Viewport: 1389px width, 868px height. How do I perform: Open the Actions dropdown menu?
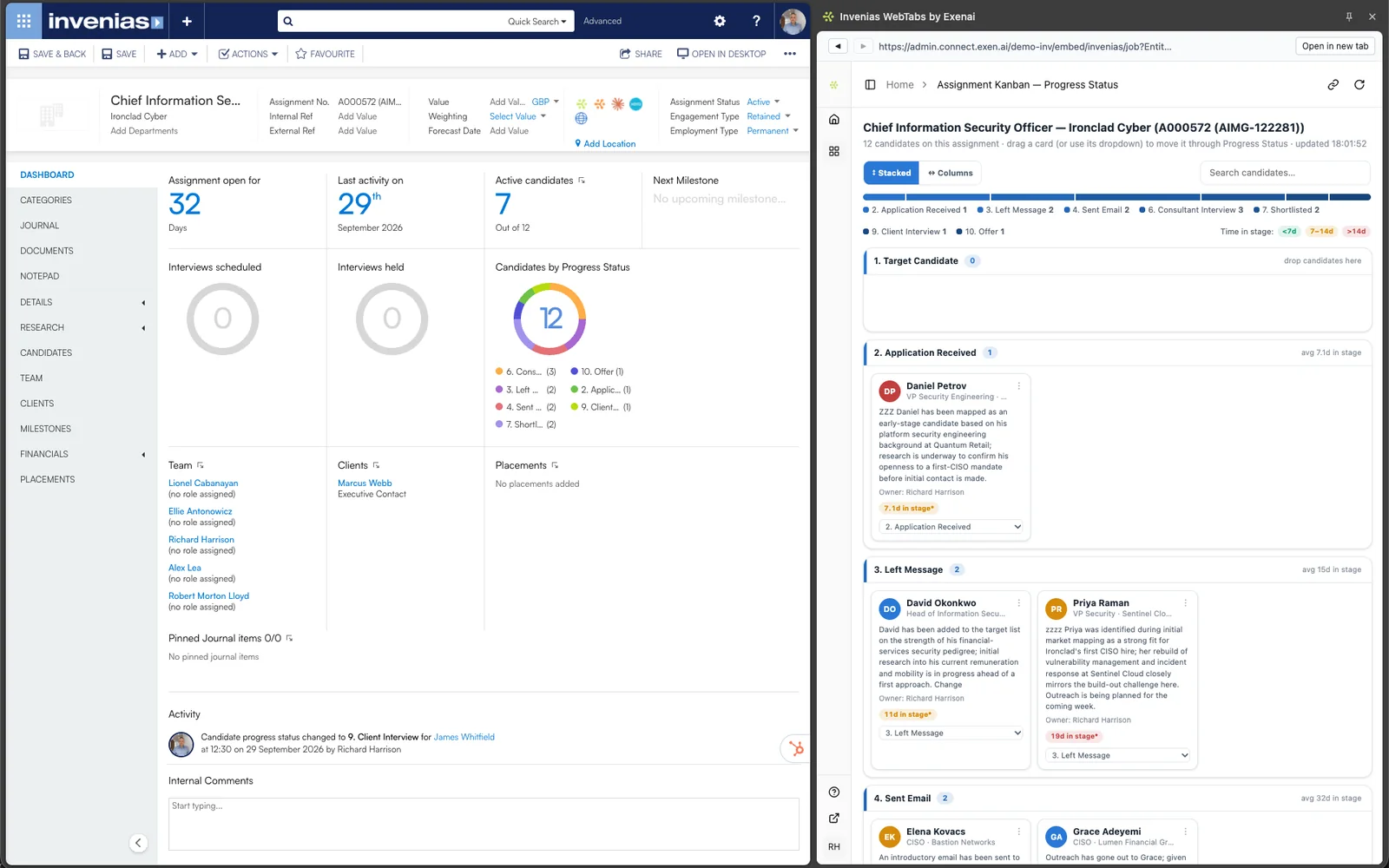(x=248, y=54)
